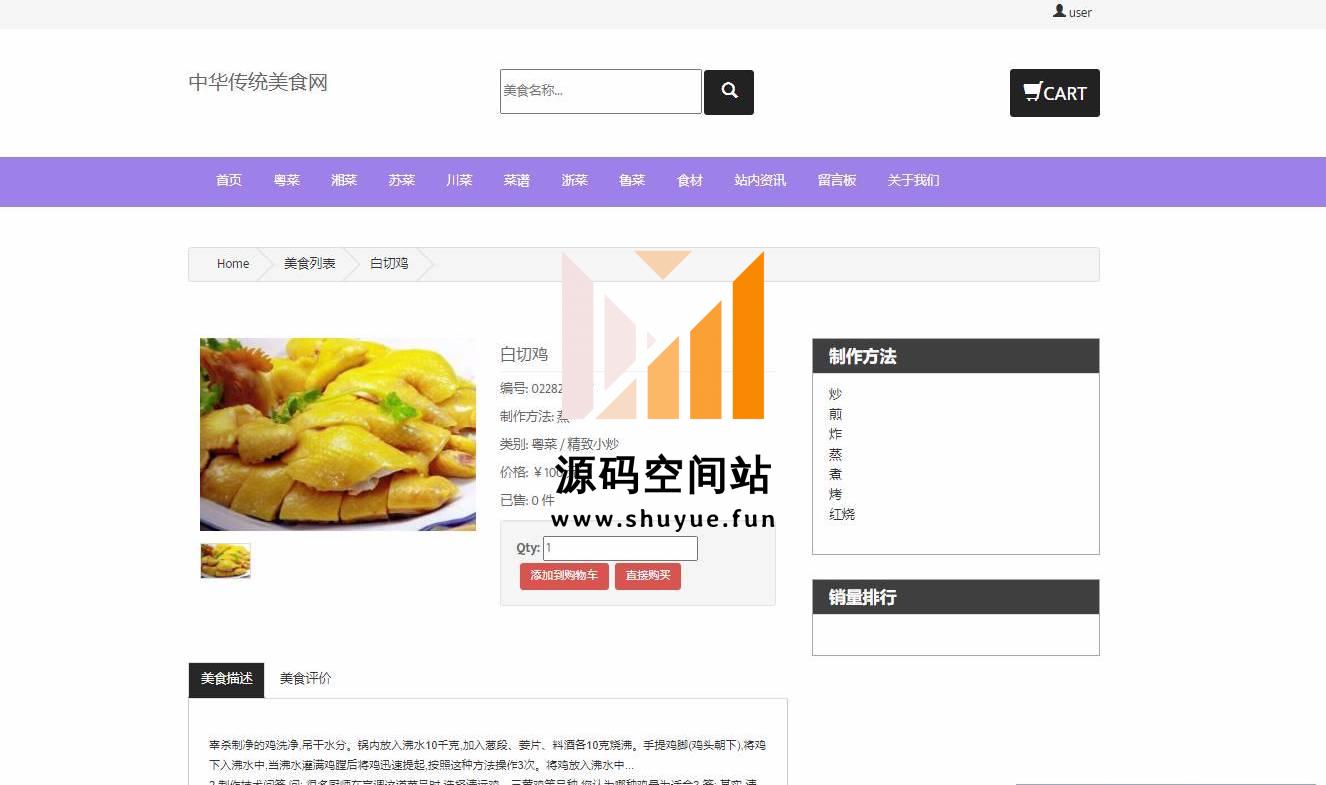
Task: Open 关于我们 in the navigation
Action: pyautogui.click(x=914, y=181)
